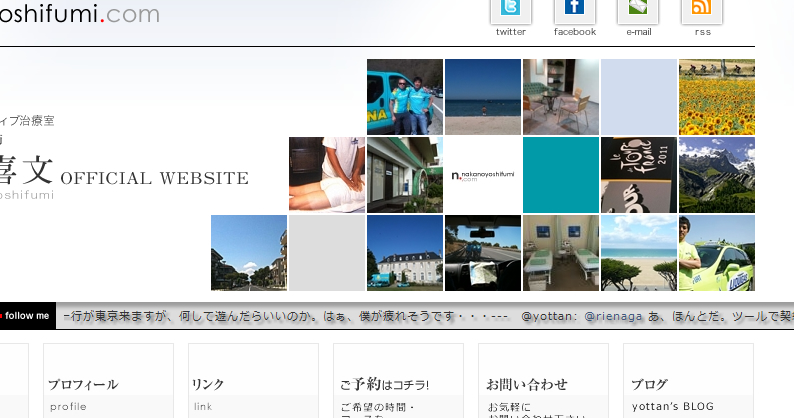This screenshot has height=418, width=794.
Task: Open the RSS feed icon
Action: click(702, 10)
